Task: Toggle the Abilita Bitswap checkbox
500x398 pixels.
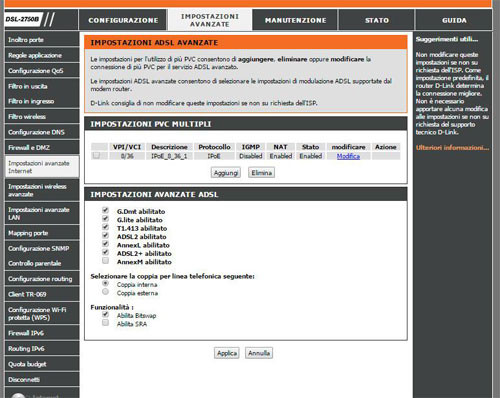Action: click(106, 314)
